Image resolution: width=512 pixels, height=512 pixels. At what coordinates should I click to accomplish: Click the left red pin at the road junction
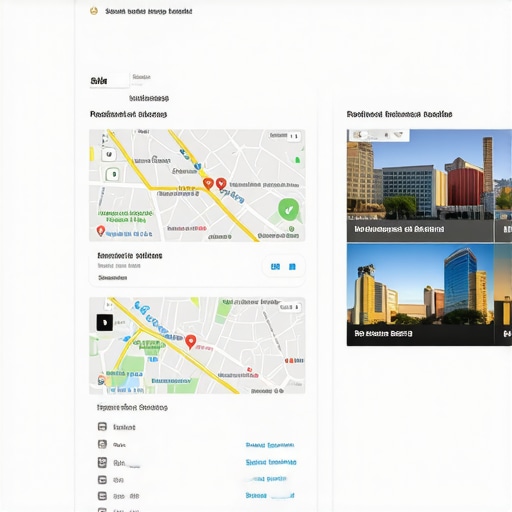coord(208,184)
